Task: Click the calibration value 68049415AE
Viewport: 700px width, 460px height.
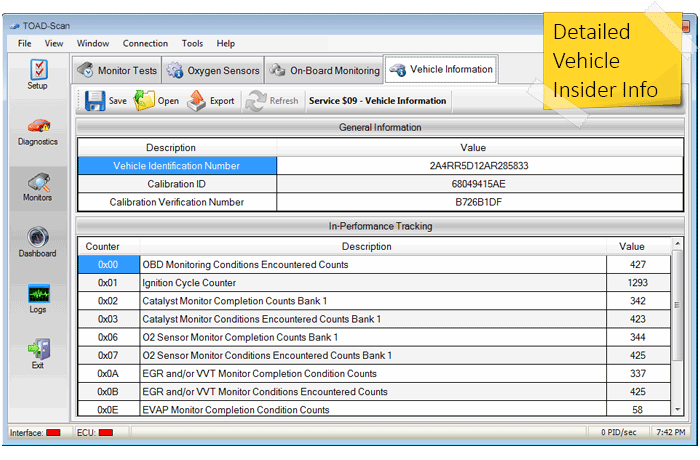Action: (x=479, y=184)
